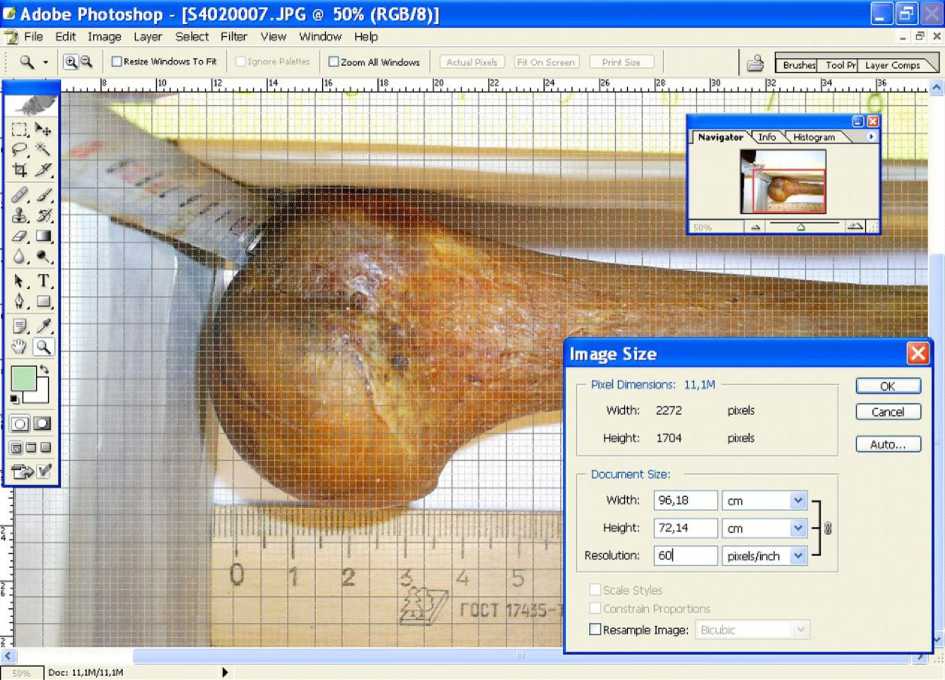This screenshot has width=945, height=680.
Task: Click the Actual Pixels button
Action: (x=471, y=62)
